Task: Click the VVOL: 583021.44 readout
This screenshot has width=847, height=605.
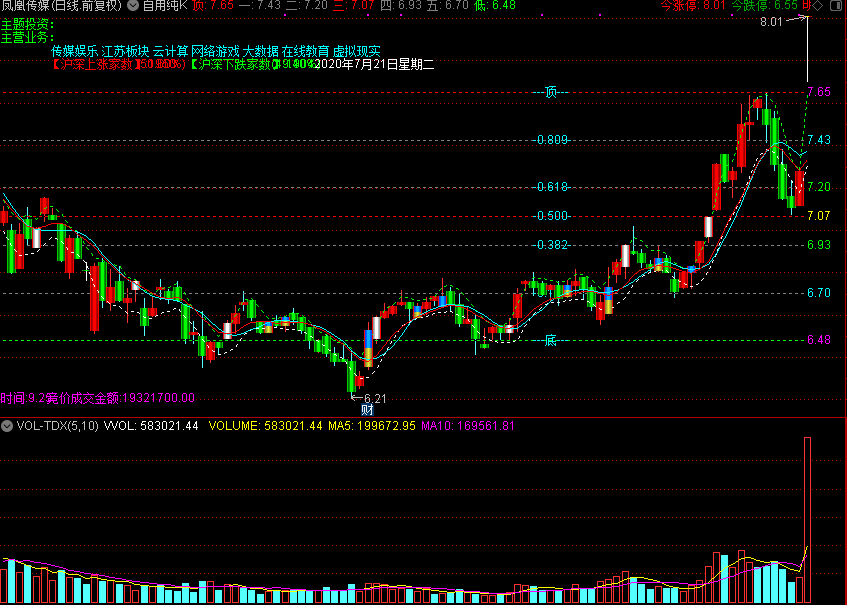Action: (151, 426)
